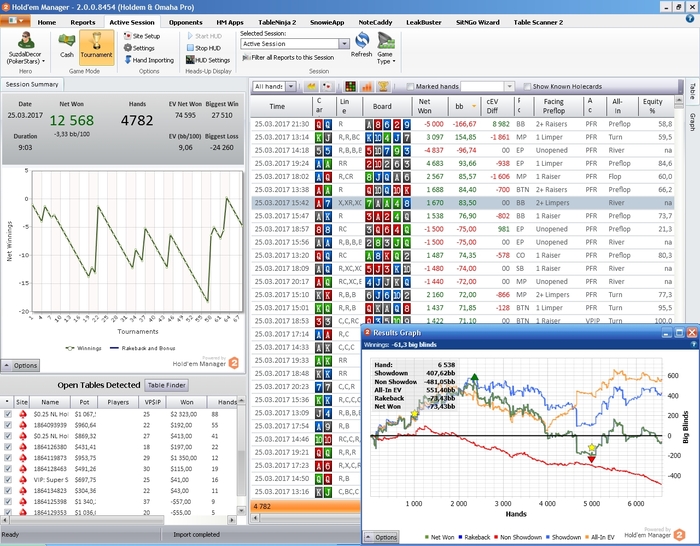
Task: Click the VP$IP column header in tables list
Action: point(152,402)
